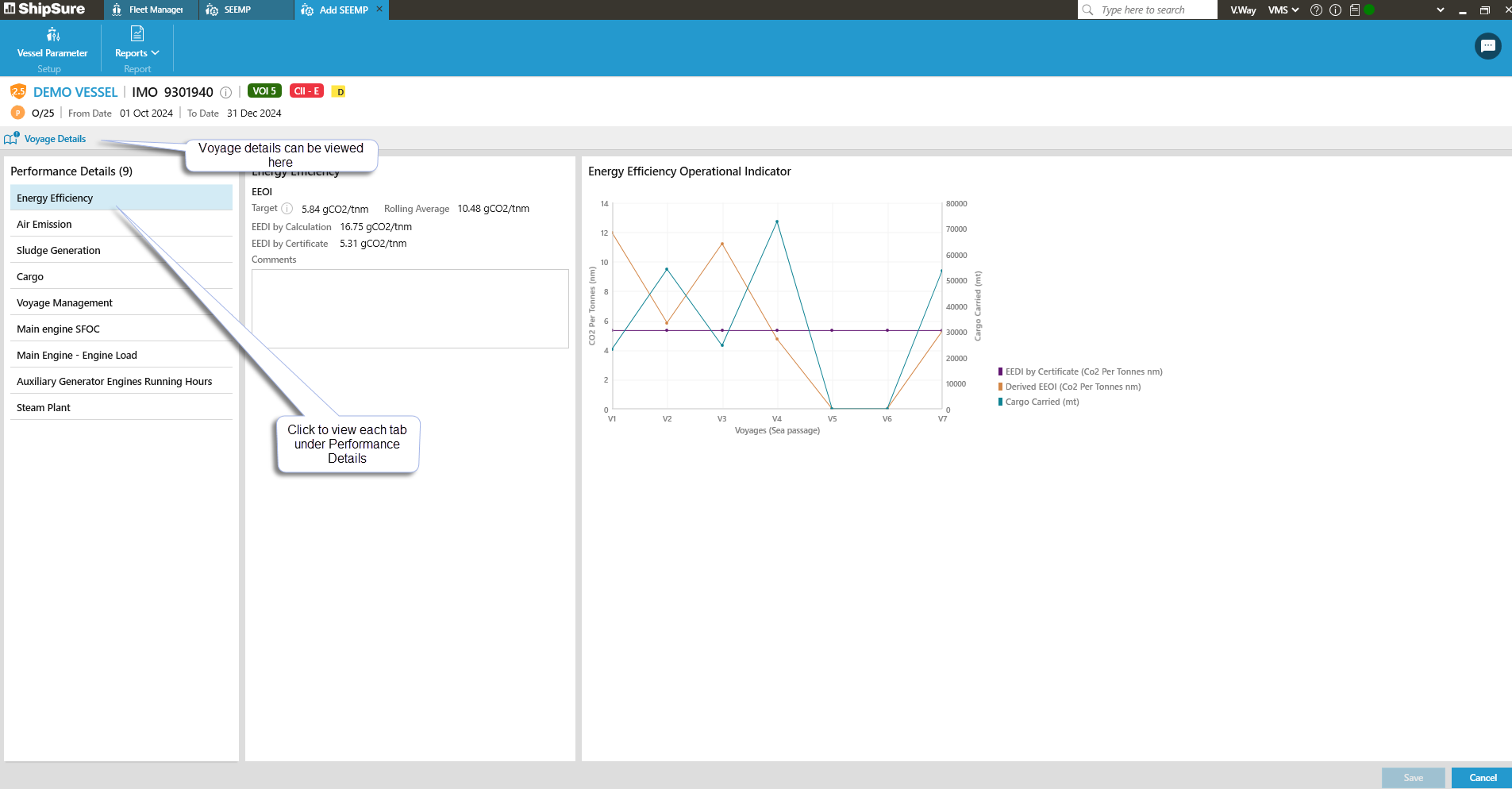Click the Target info icon
Screen dimensions: 1512x789
tap(287, 209)
